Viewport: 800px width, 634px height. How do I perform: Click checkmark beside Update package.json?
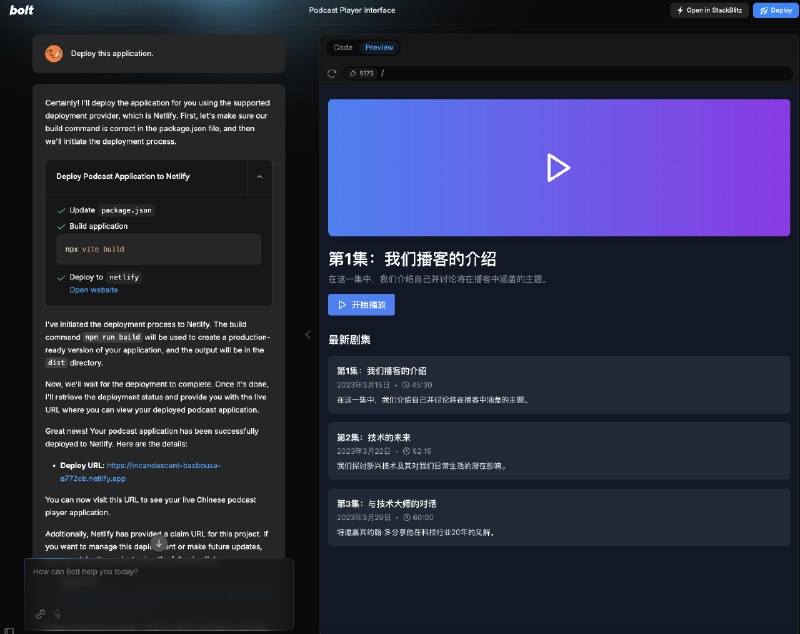point(61,211)
